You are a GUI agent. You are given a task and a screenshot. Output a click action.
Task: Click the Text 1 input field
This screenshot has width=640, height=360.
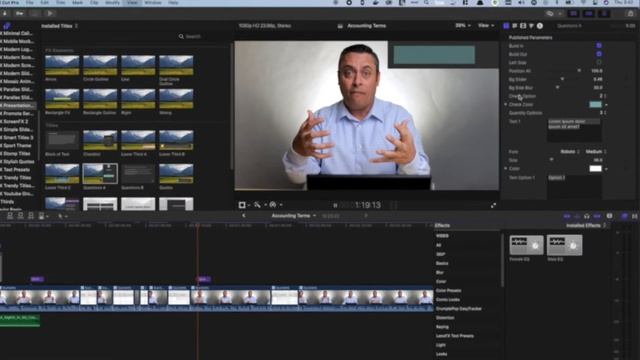click(574, 130)
